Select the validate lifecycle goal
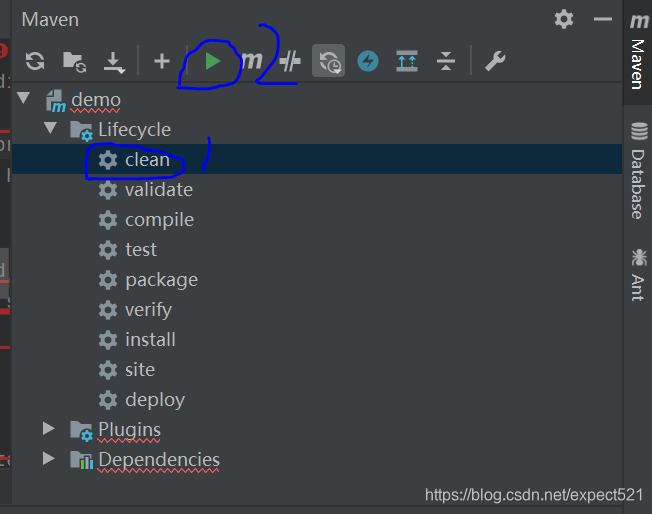 click(x=159, y=190)
